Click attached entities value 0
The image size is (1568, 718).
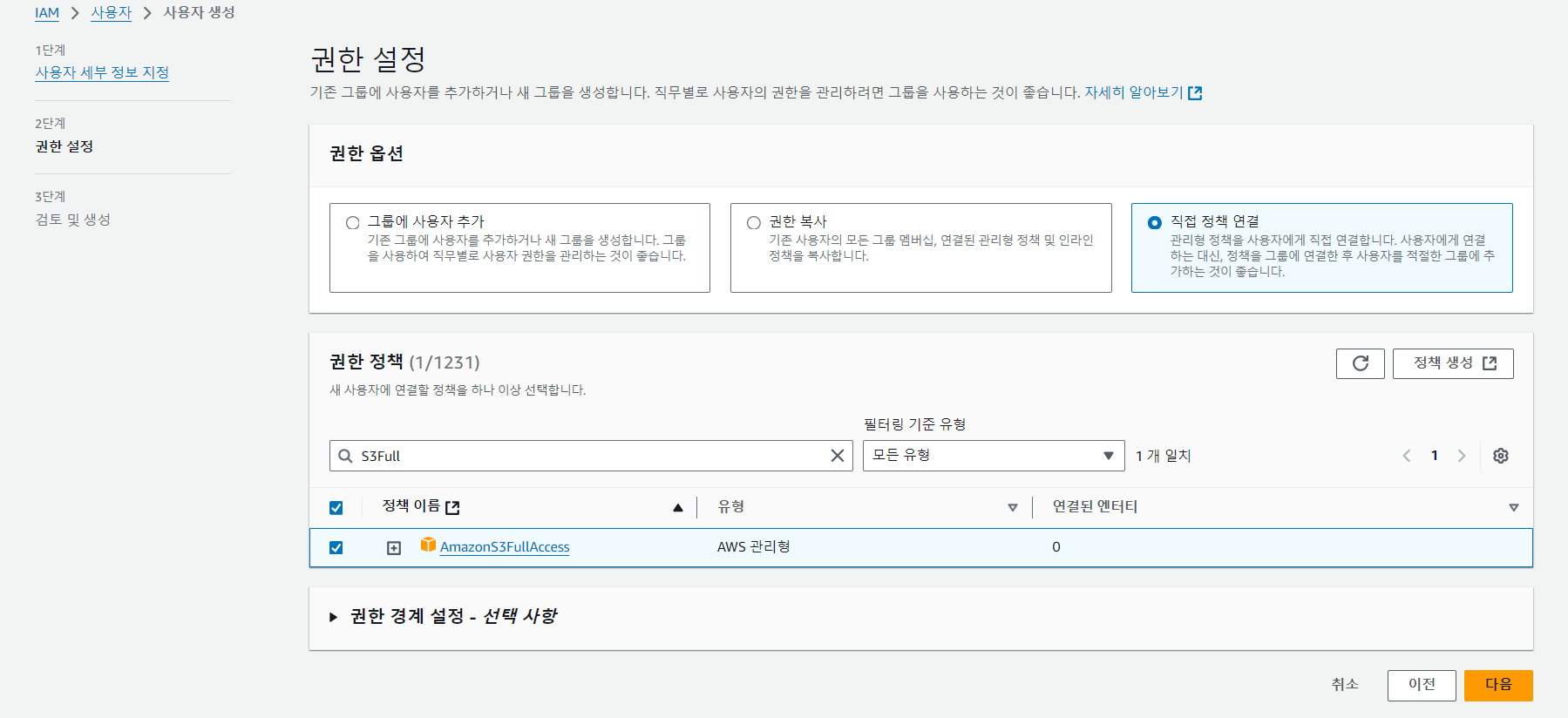(x=1056, y=547)
